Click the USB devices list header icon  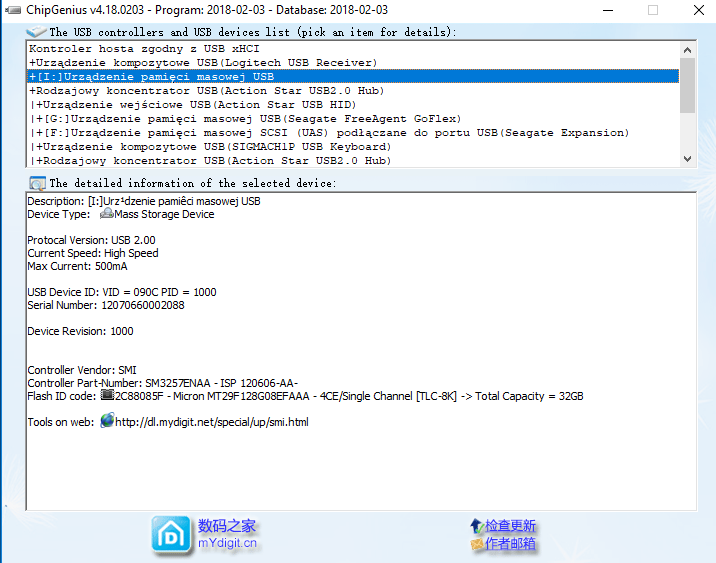tap(37, 32)
